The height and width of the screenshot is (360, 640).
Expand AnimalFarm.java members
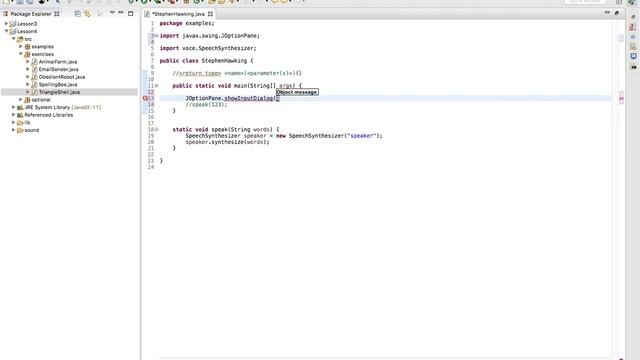(28, 62)
